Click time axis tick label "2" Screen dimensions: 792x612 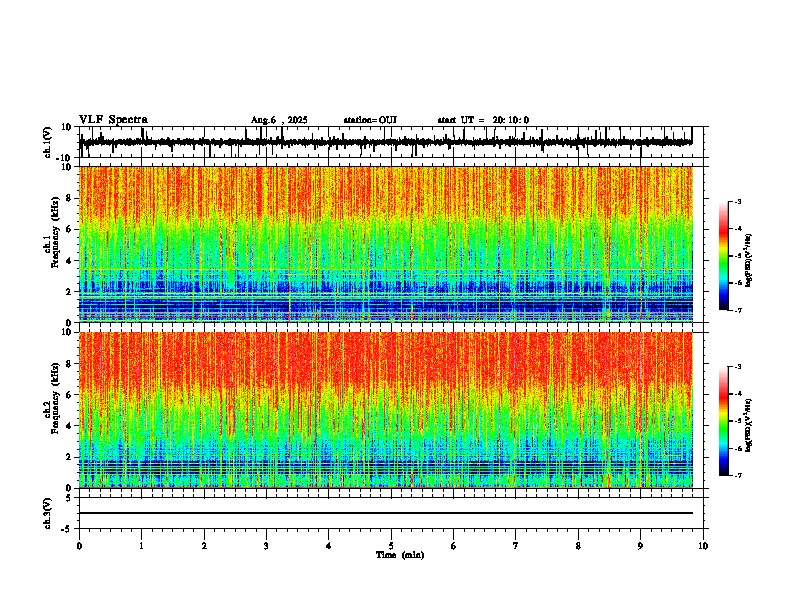pyautogui.click(x=204, y=546)
